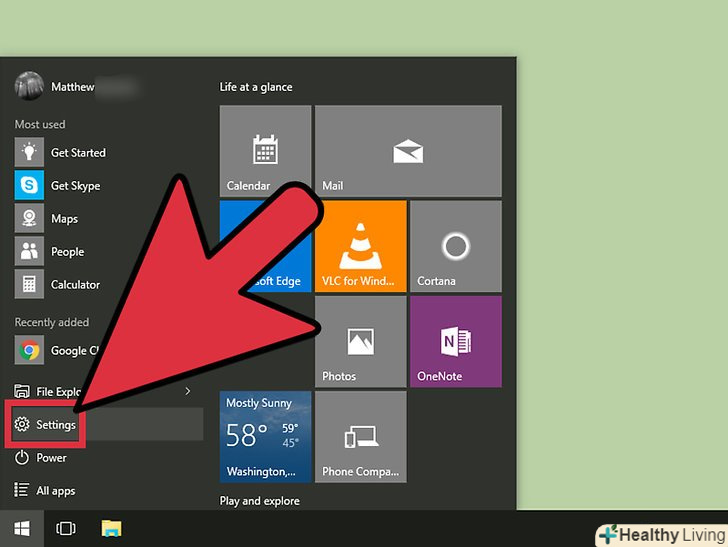Select the Power menu entry text
The image size is (728, 547).
[x=52, y=458]
